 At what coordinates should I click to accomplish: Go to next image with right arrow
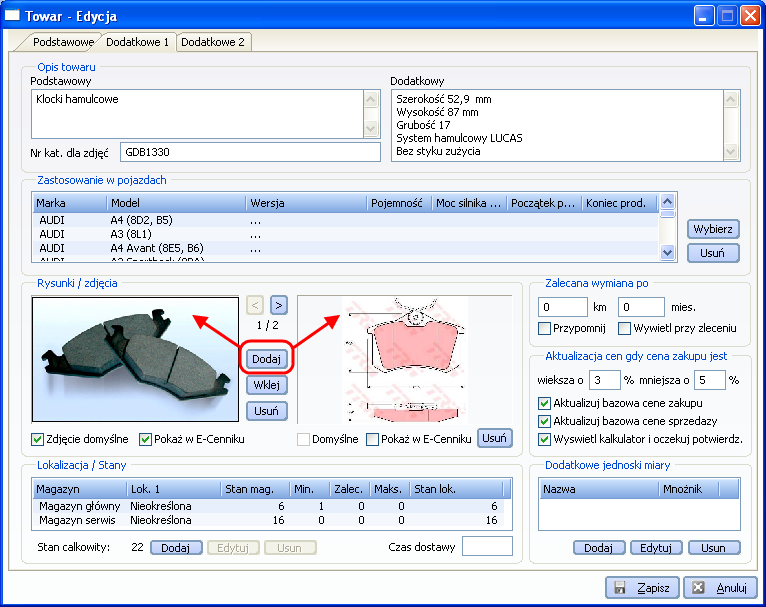click(x=278, y=306)
